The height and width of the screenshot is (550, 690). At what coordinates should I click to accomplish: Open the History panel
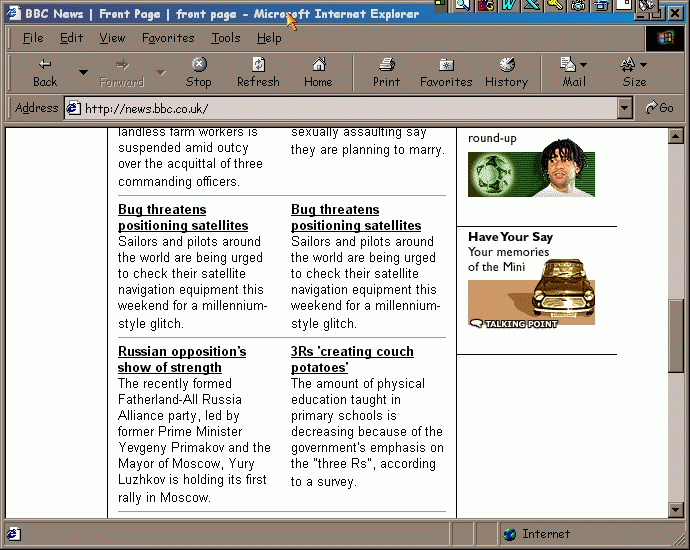click(506, 73)
